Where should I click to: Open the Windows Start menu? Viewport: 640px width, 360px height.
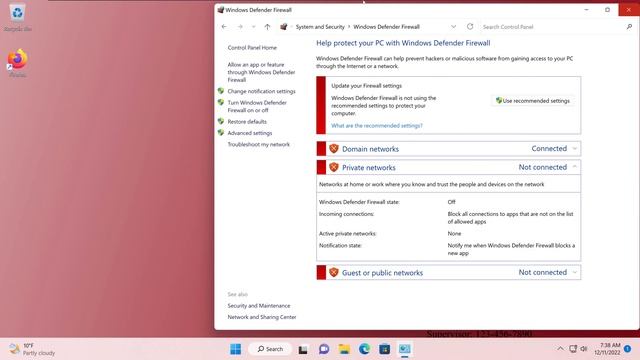click(x=236, y=349)
